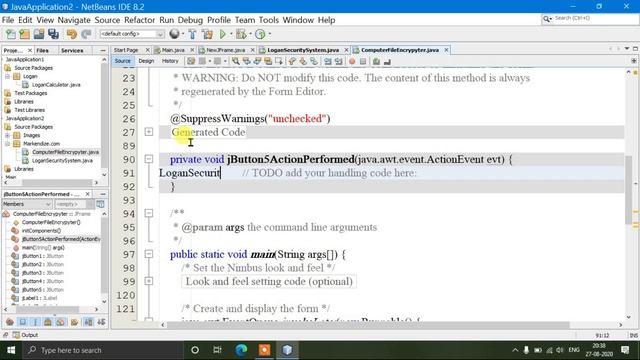Run the project with the green arrow
Image resolution: width=640 pixels, height=360 pixels.
tap(223, 34)
